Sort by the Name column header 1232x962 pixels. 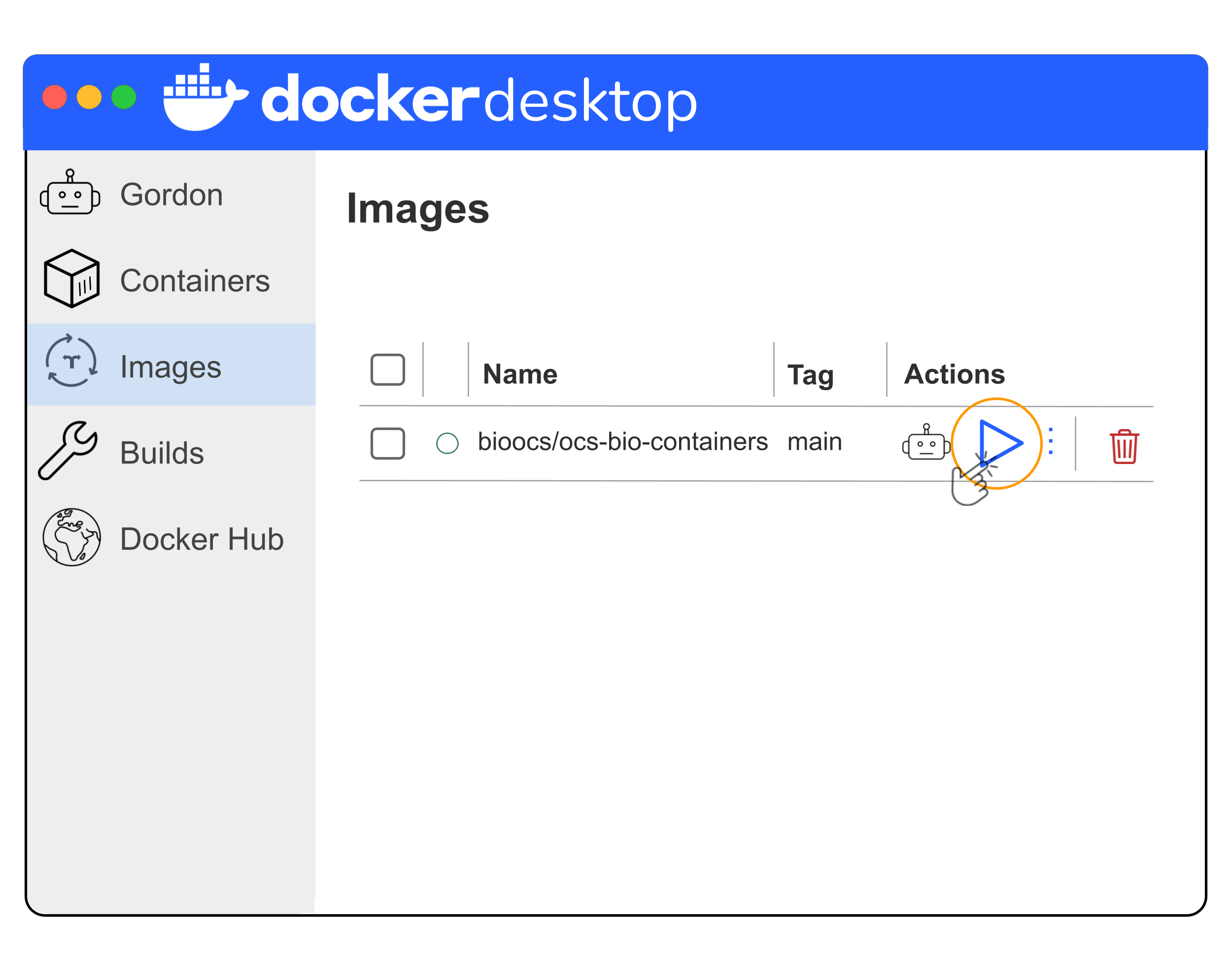(x=520, y=374)
